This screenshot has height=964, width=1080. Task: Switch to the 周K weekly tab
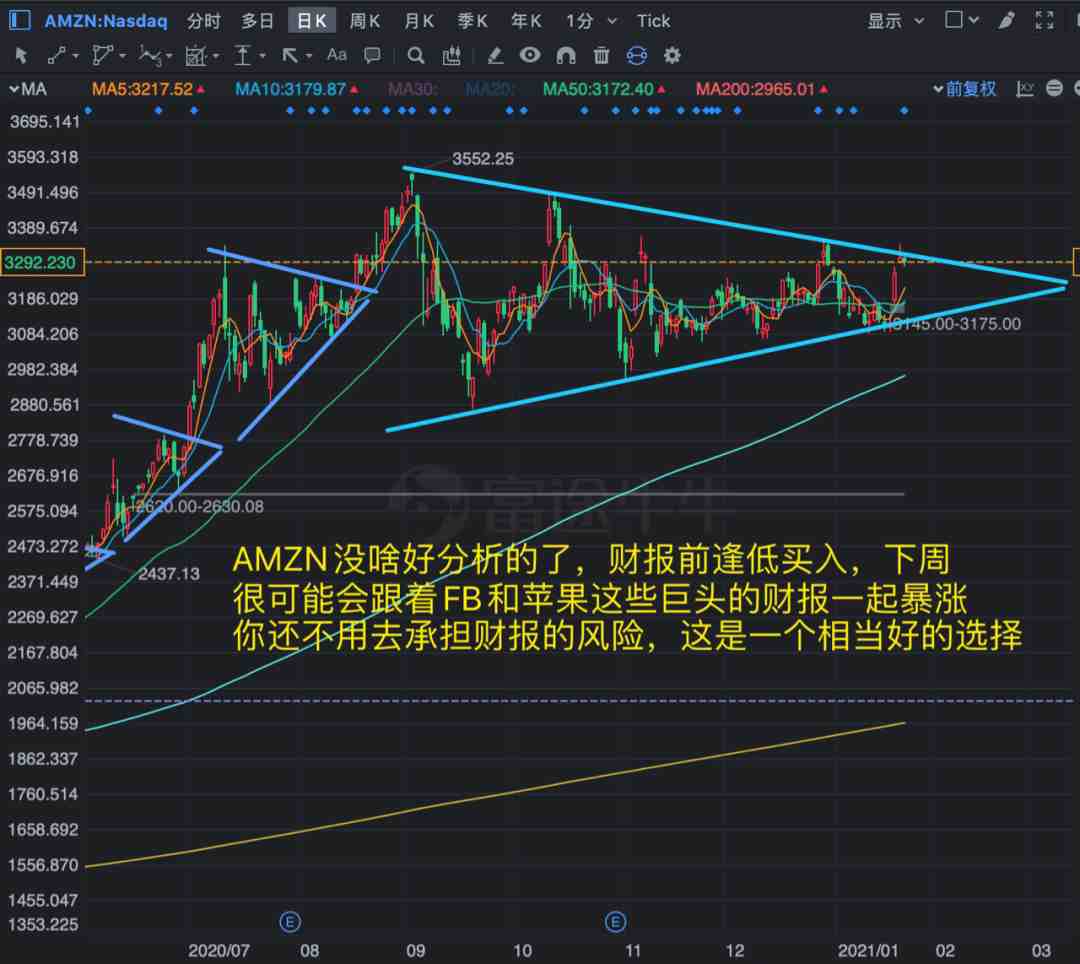[x=365, y=21]
